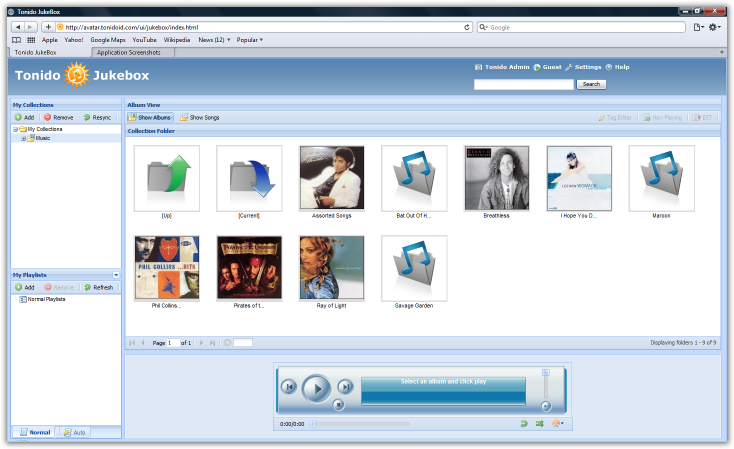734x449 pixels.
Task: Switch to Show Albums view
Action: [x=150, y=118]
